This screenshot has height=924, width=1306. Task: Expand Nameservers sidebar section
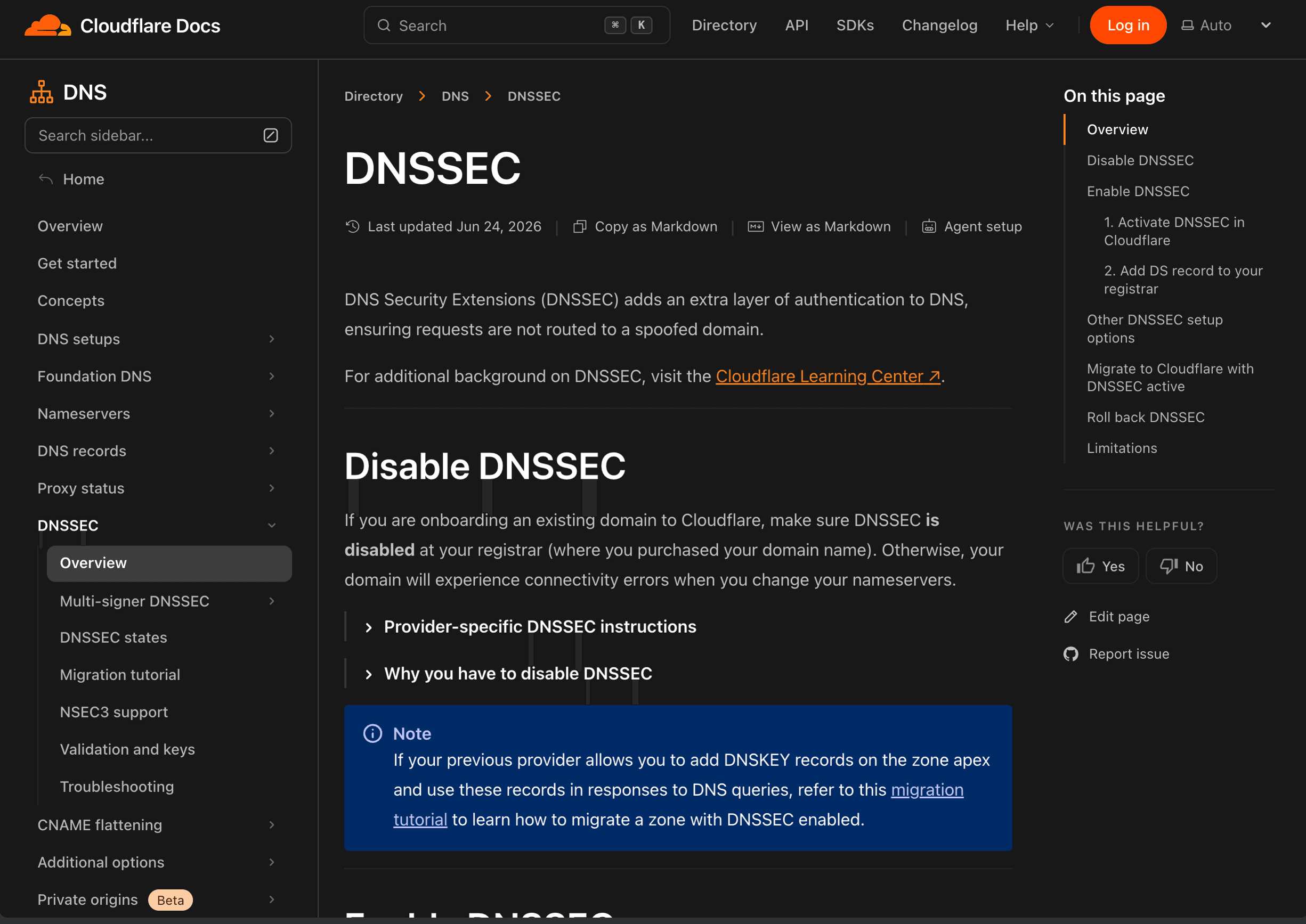(272, 414)
